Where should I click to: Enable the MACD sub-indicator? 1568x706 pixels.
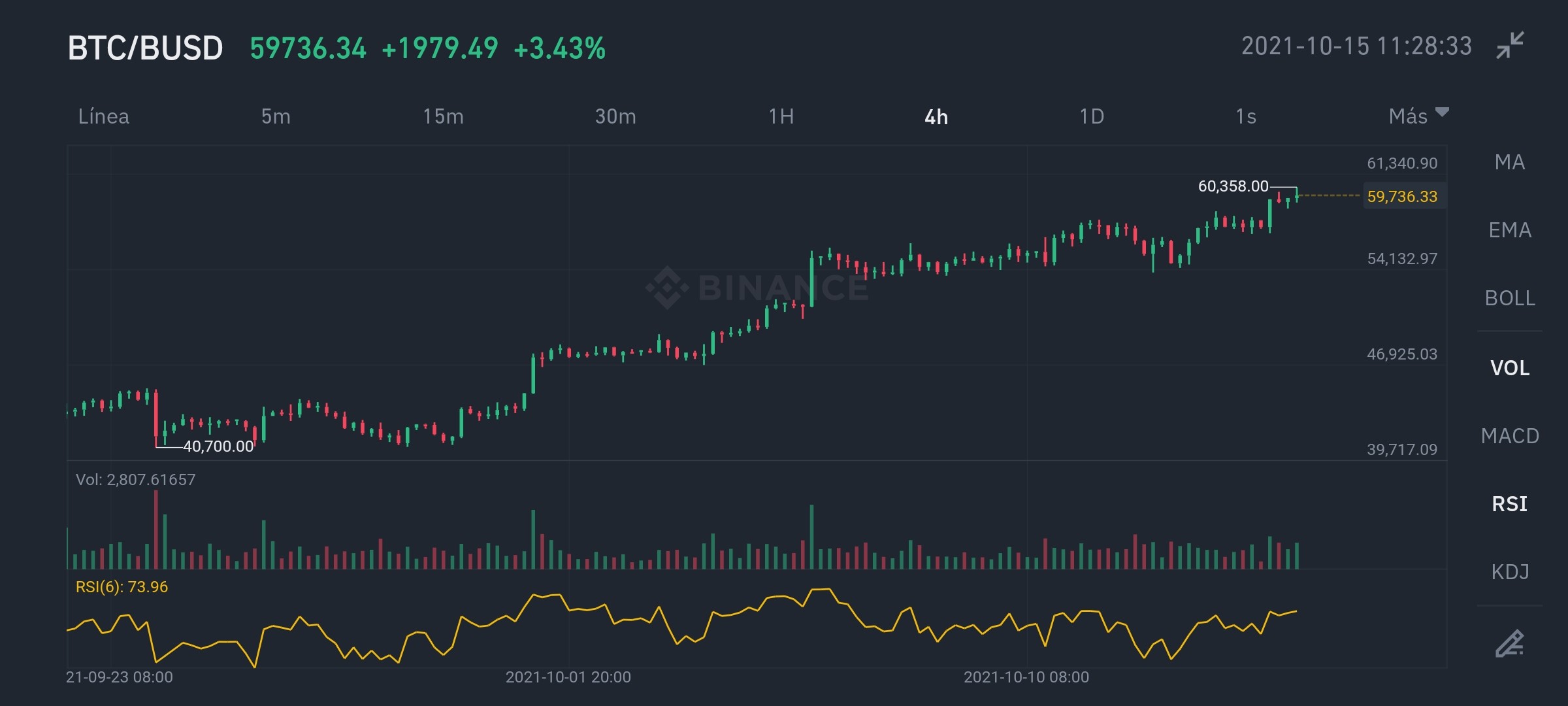[1510, 436]
